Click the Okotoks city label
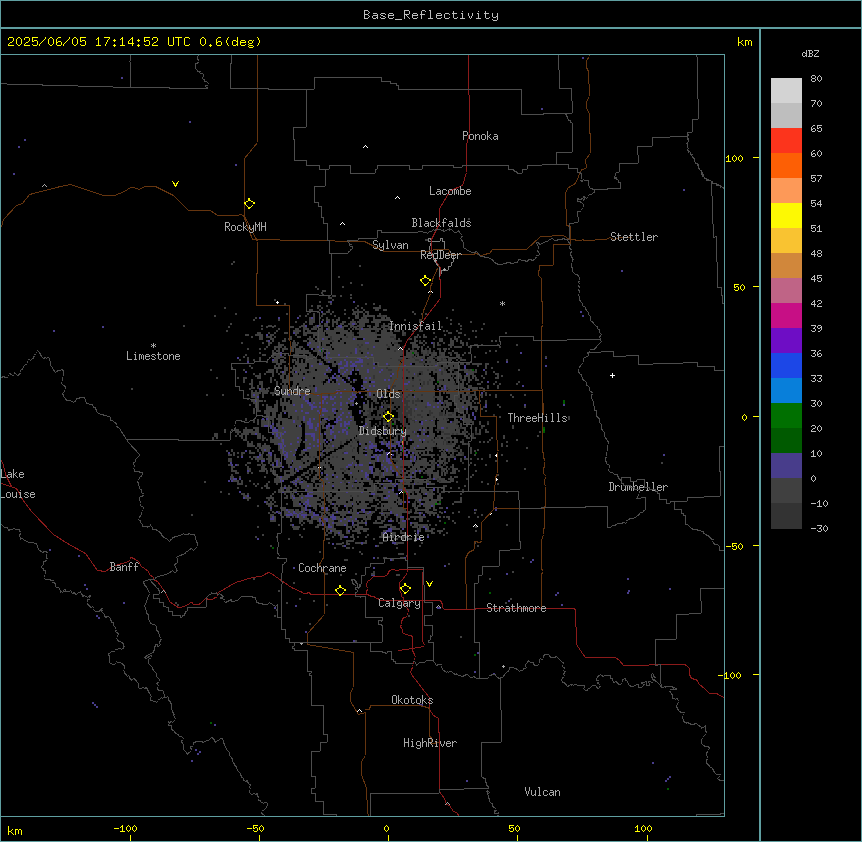 [x=412, y=700]
